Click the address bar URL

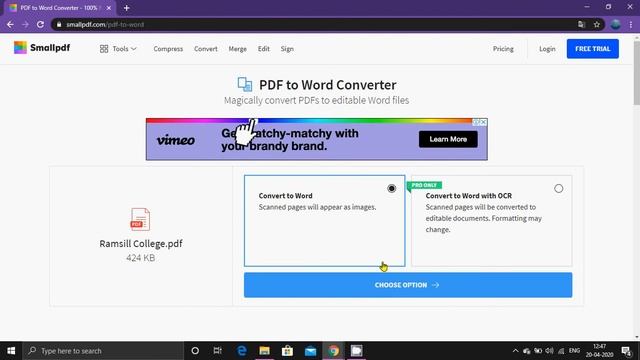[105, 24]
